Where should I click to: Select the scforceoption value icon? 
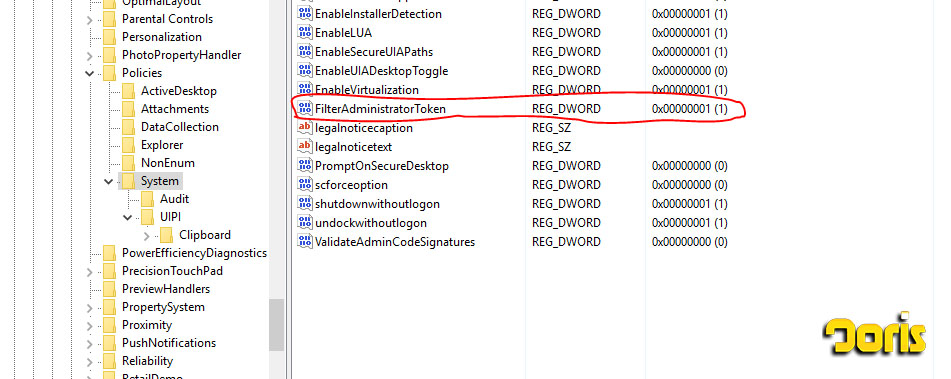(304, 184)
